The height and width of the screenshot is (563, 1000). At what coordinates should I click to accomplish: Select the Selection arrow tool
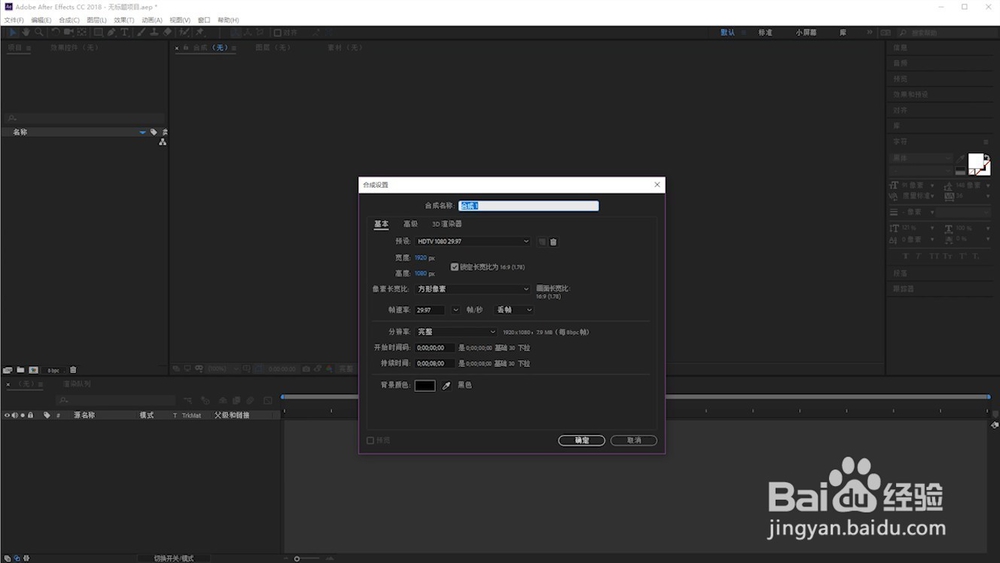(x=13, y=32)
